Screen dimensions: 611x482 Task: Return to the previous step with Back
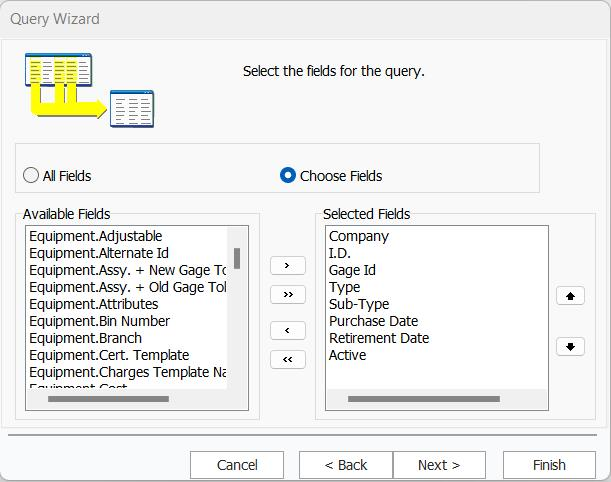(346, 465)
